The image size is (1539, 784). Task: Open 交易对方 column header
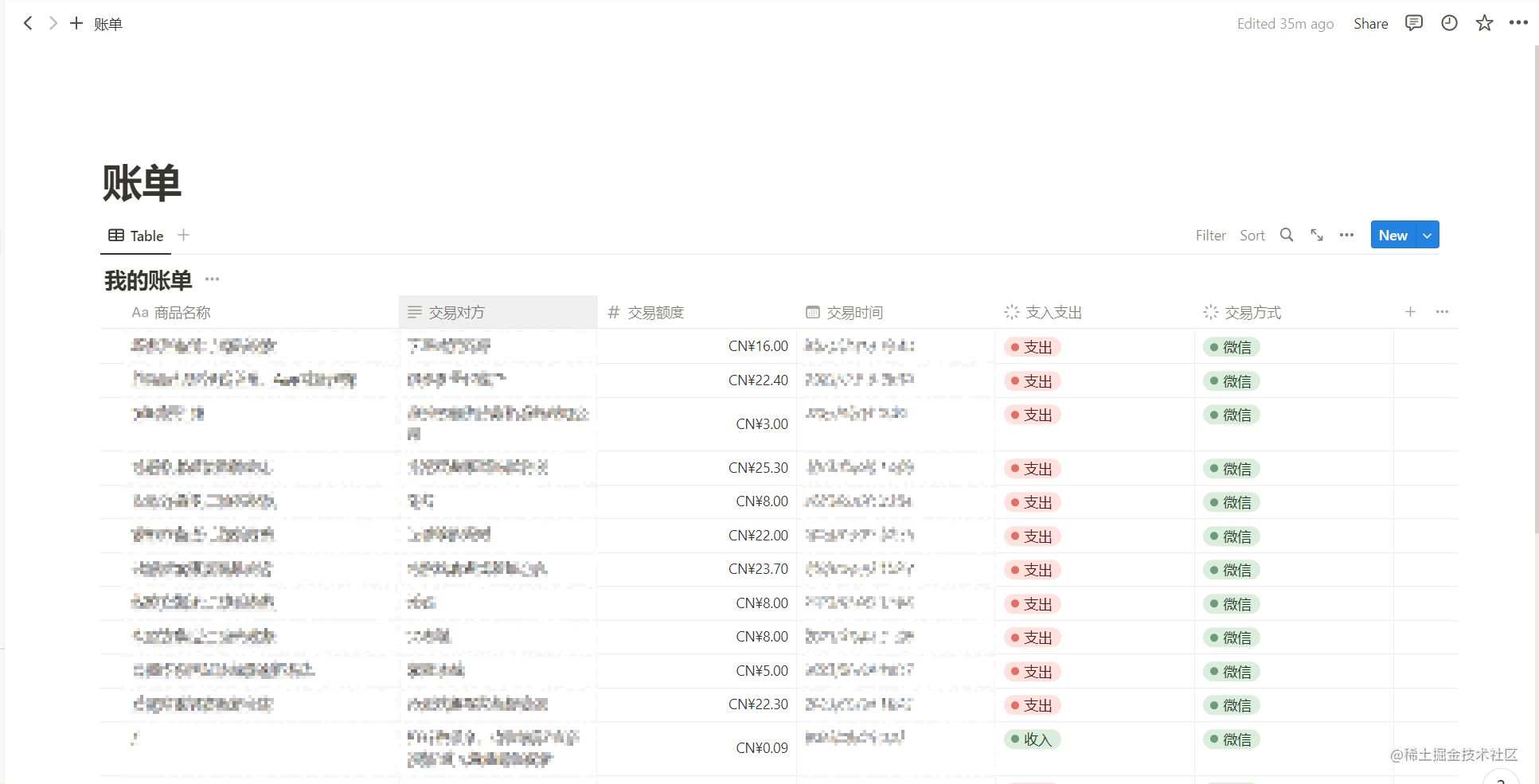tap(498, 312)
